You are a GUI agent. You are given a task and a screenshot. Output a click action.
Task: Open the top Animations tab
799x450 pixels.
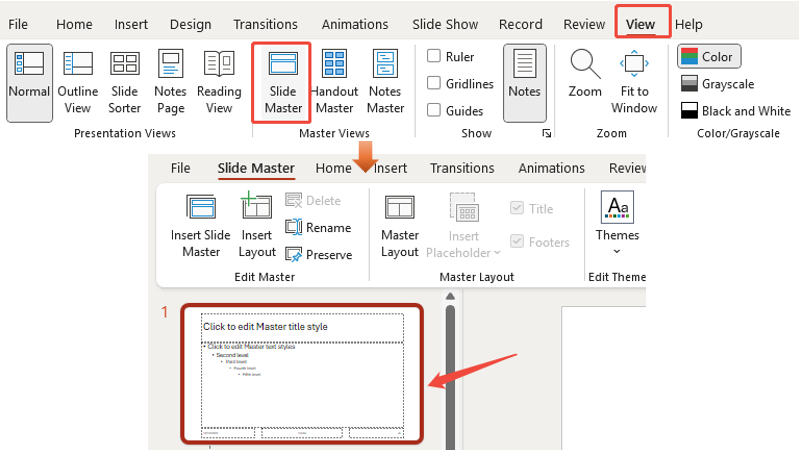[355, 24]
